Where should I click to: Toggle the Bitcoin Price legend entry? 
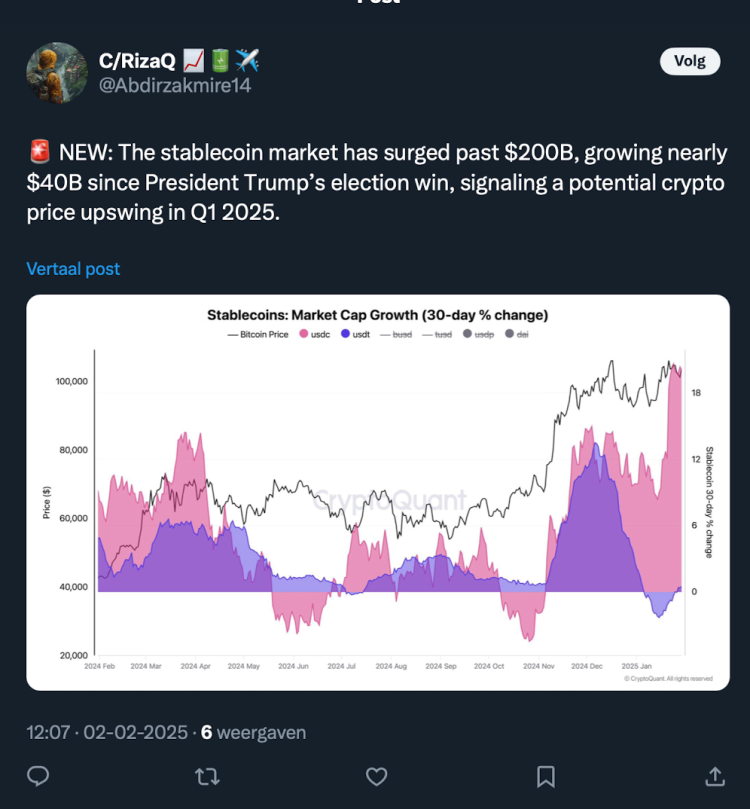(x=260, y=335)
